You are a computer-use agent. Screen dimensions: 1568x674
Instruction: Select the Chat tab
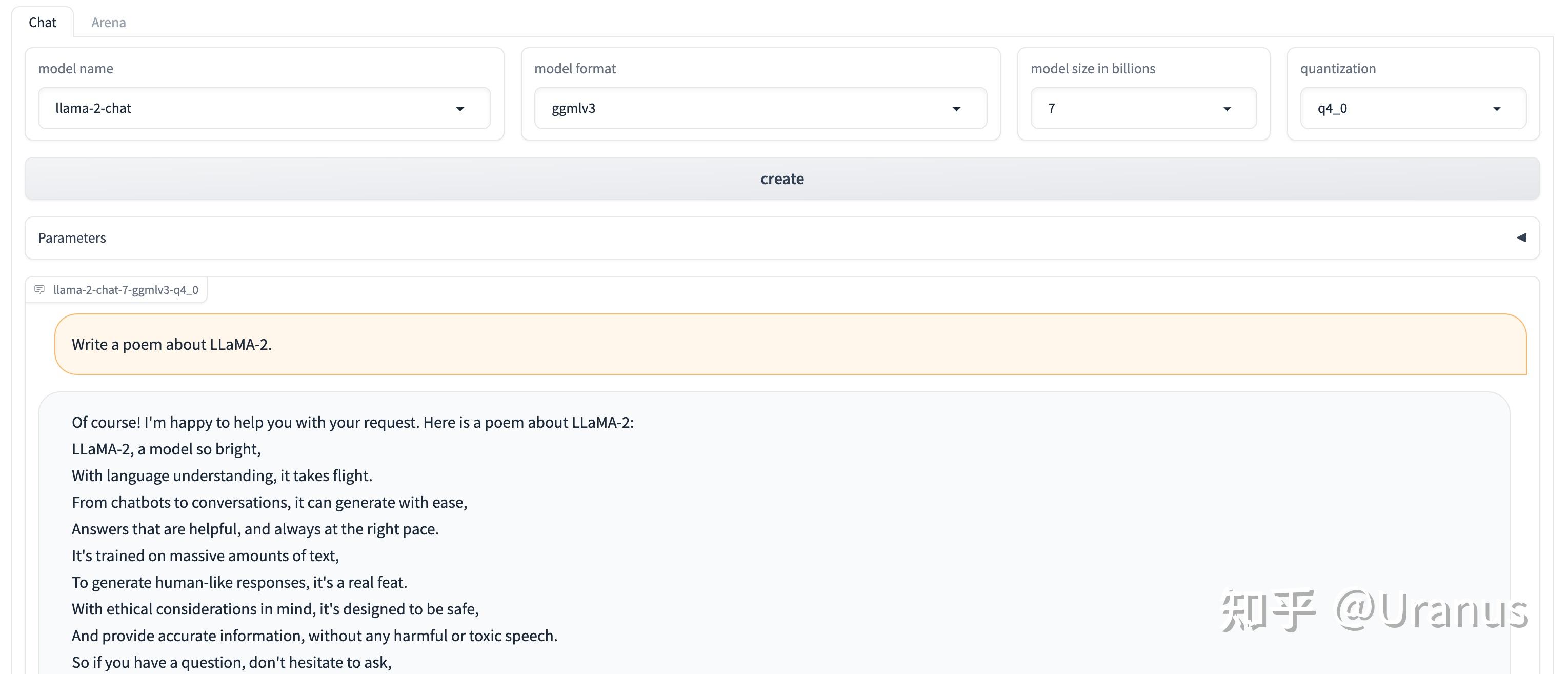coord(42,23)
